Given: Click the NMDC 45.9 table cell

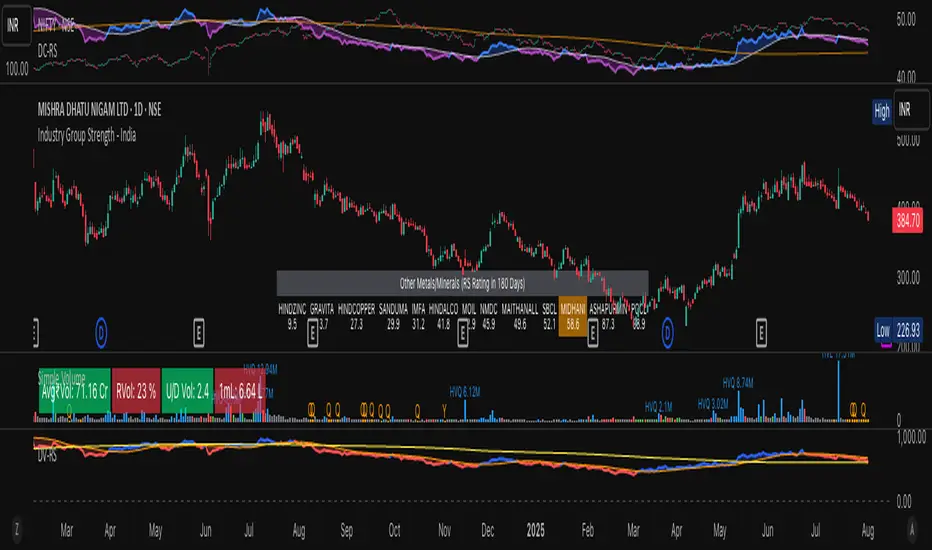Looking at the screenshot, I should (x=489, y=316).
